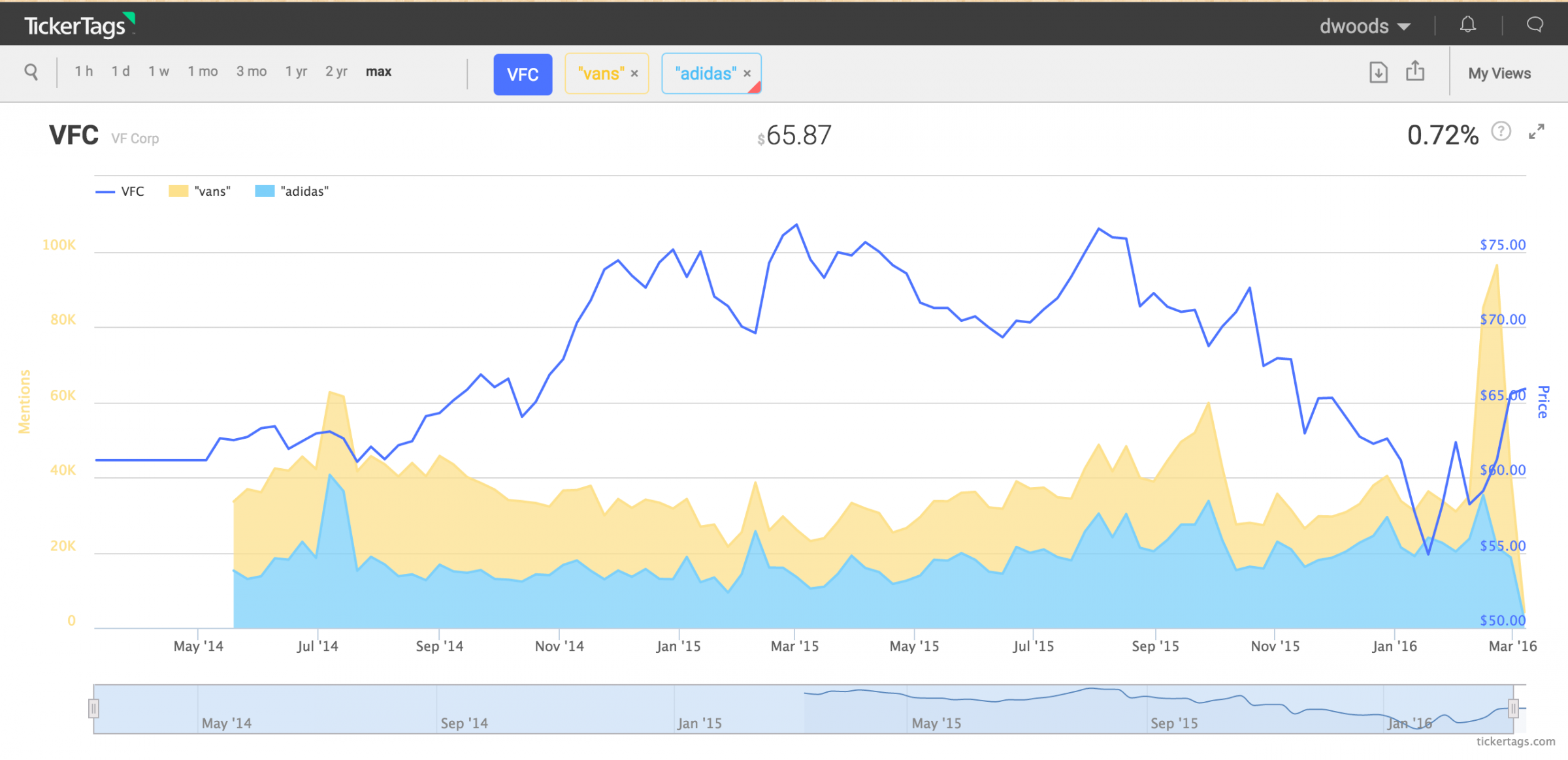This screenshot has height=760, width=1568.
Task: Select the 3 mo time range
Action: 252,71
